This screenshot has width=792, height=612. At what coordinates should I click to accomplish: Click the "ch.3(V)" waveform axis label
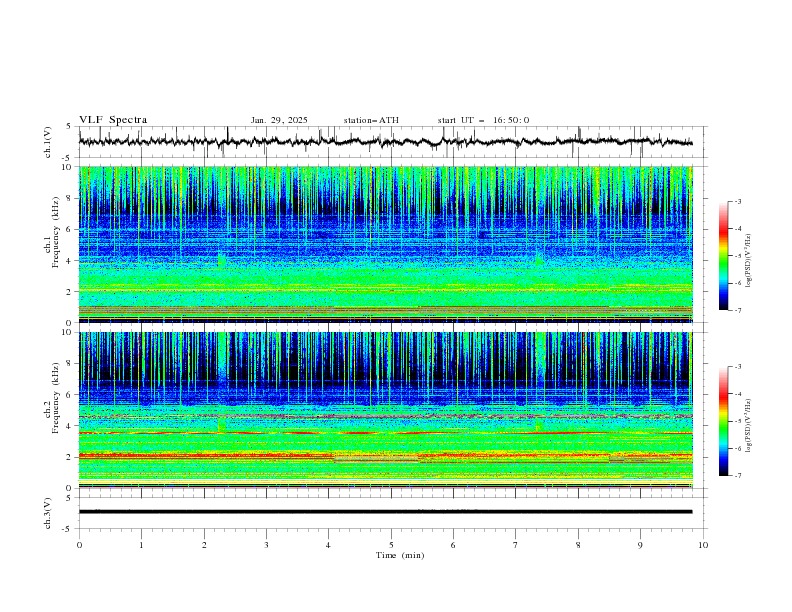pyautogui.click(x=48, y=513)
